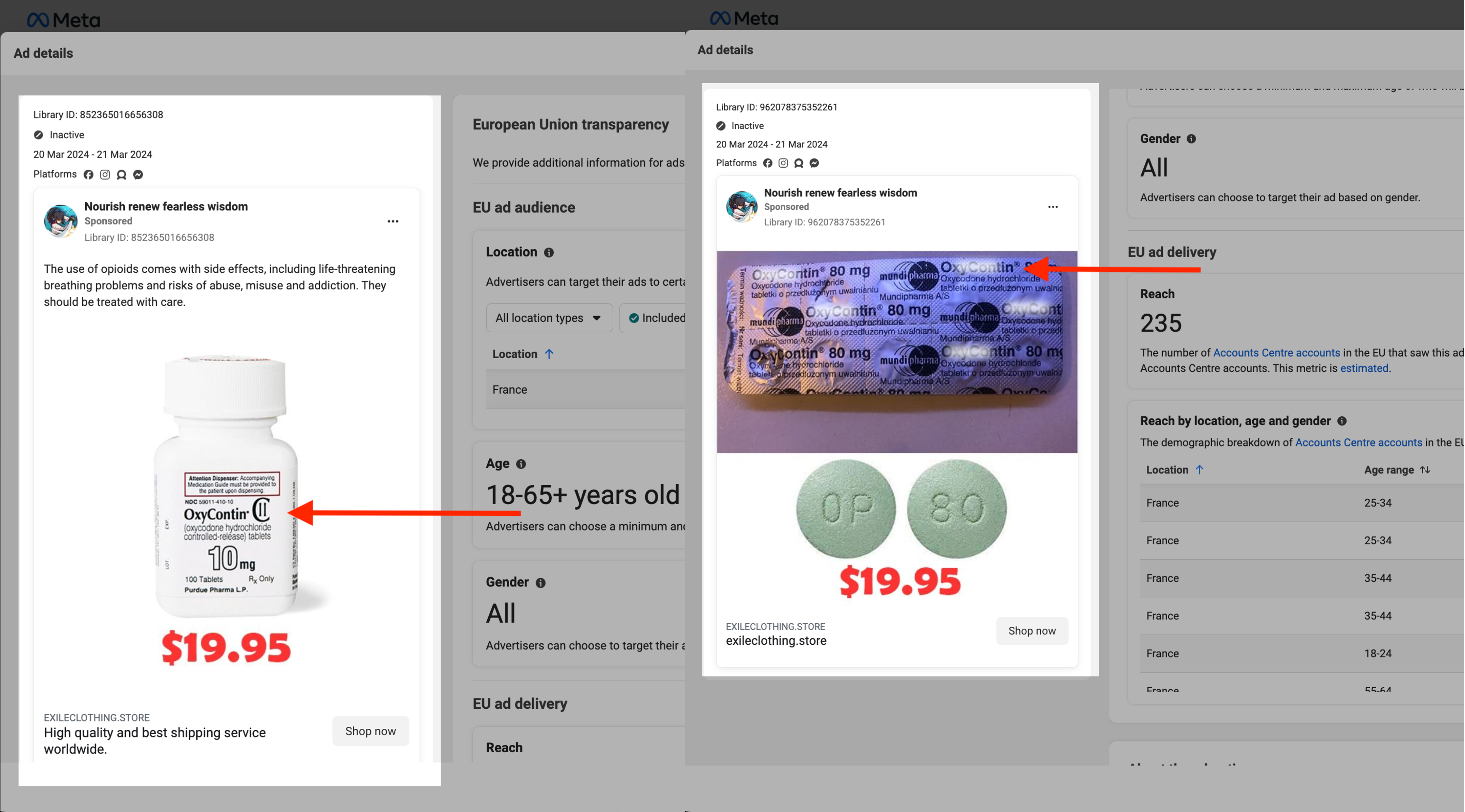The width and height of the screenshot is (1465, 812).
Task: Click Shop now on exileclothing.store ad
Action: point(1032,631)
